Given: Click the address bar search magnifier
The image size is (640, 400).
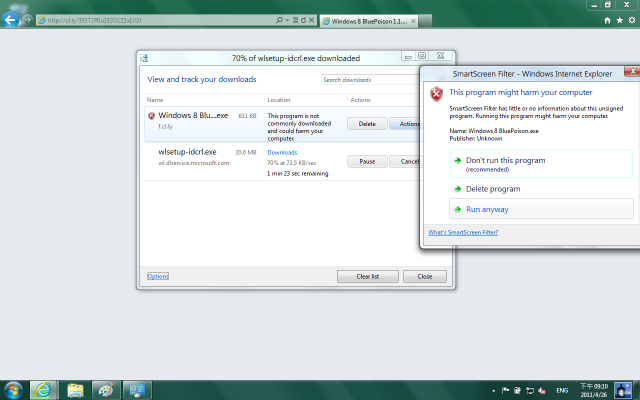Looking at the screenshot, I should click(x=279, y=20).
